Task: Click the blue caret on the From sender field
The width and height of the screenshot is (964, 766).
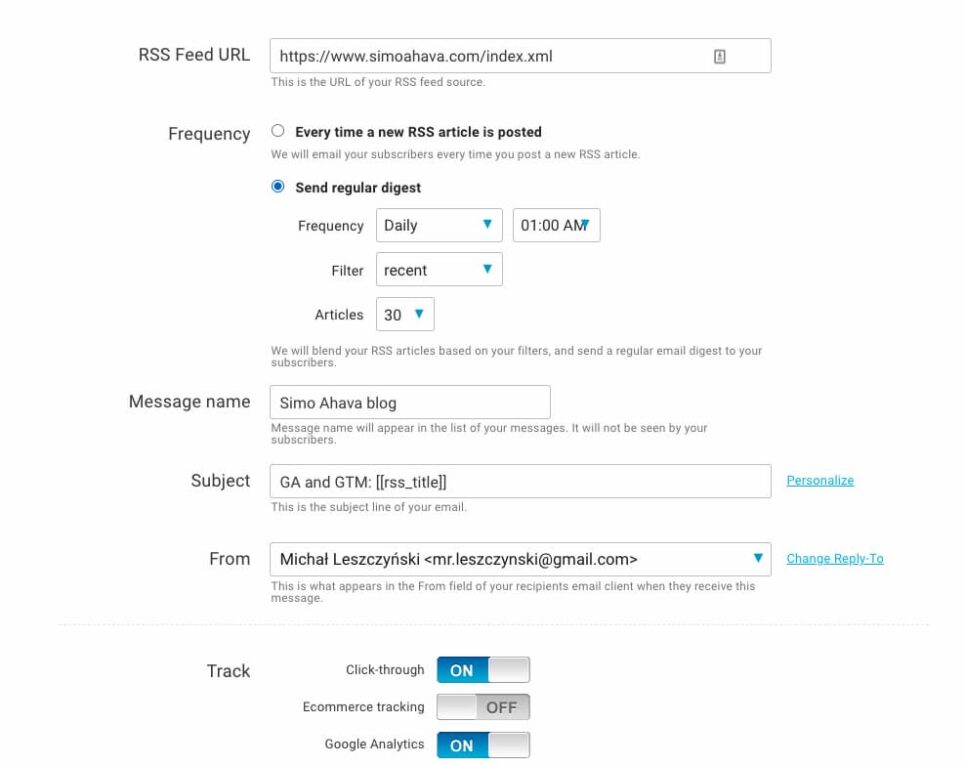Action: coord(755,559)
